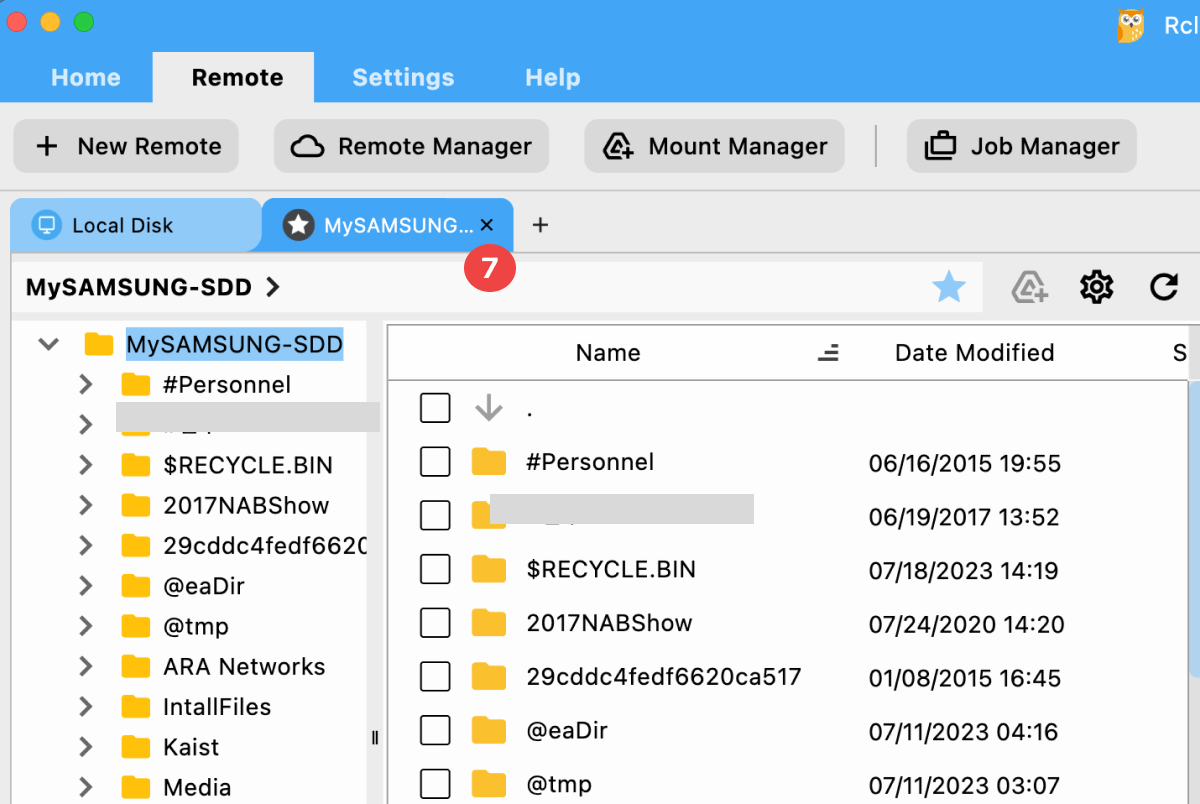
Task: Open the Job Manager
Action: pos(1020,146)
